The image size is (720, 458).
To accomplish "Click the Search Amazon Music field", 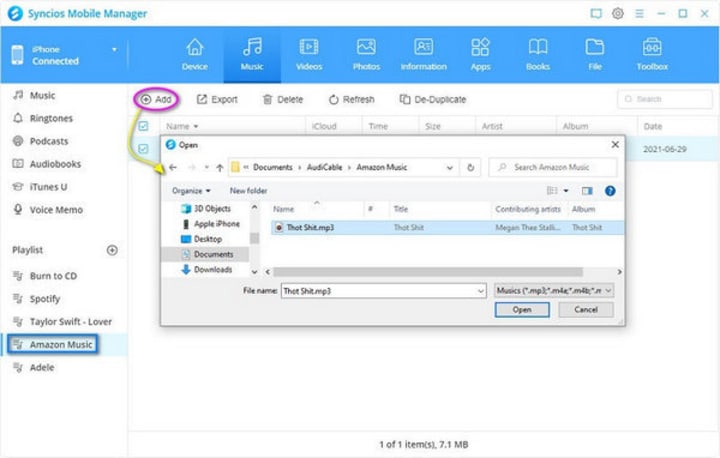I will (x=553, y=167).
